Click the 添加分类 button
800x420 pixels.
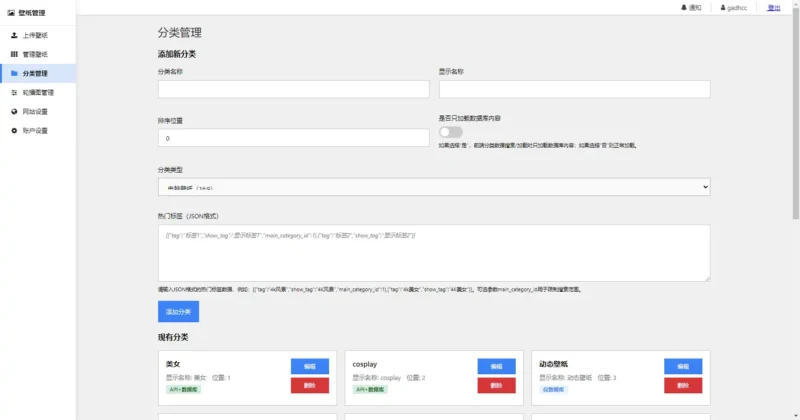[x=178, y=312]
